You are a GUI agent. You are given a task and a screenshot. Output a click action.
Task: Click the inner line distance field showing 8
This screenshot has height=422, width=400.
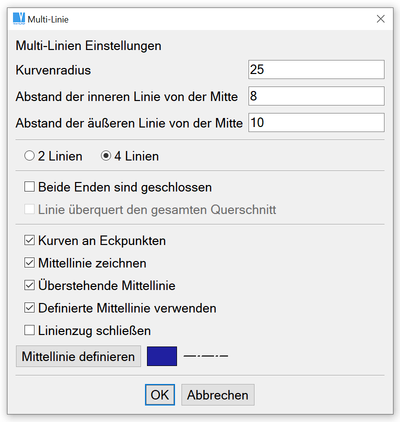pos(316,96)
